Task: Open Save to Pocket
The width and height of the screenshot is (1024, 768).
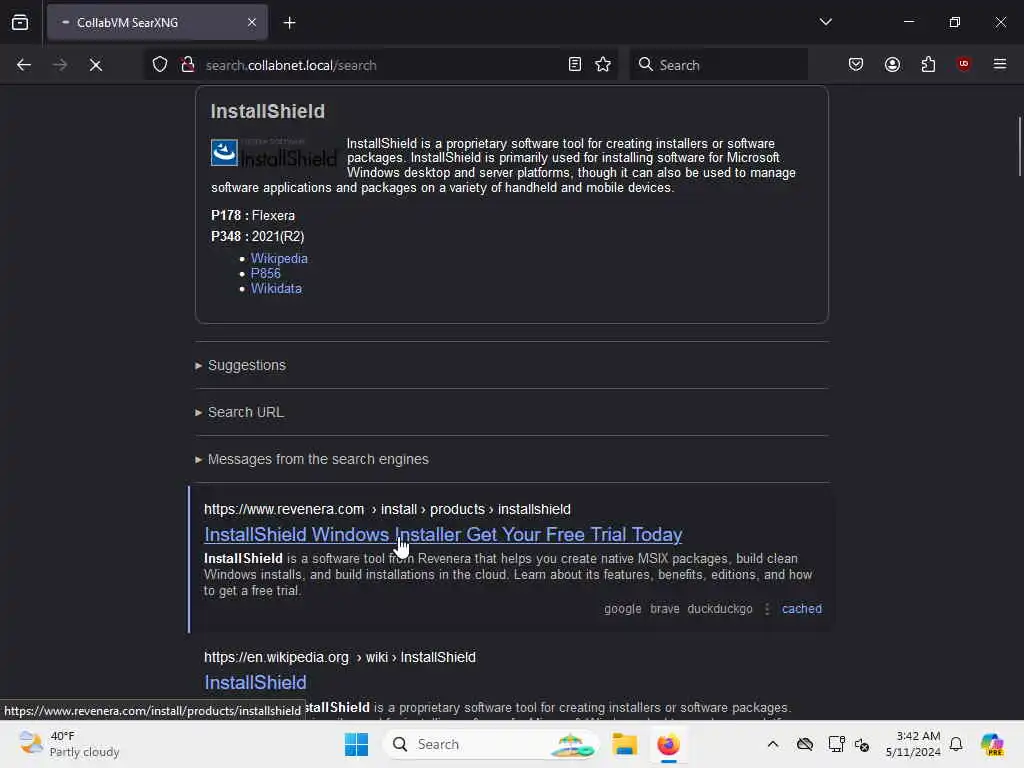Action: (856, 64)
